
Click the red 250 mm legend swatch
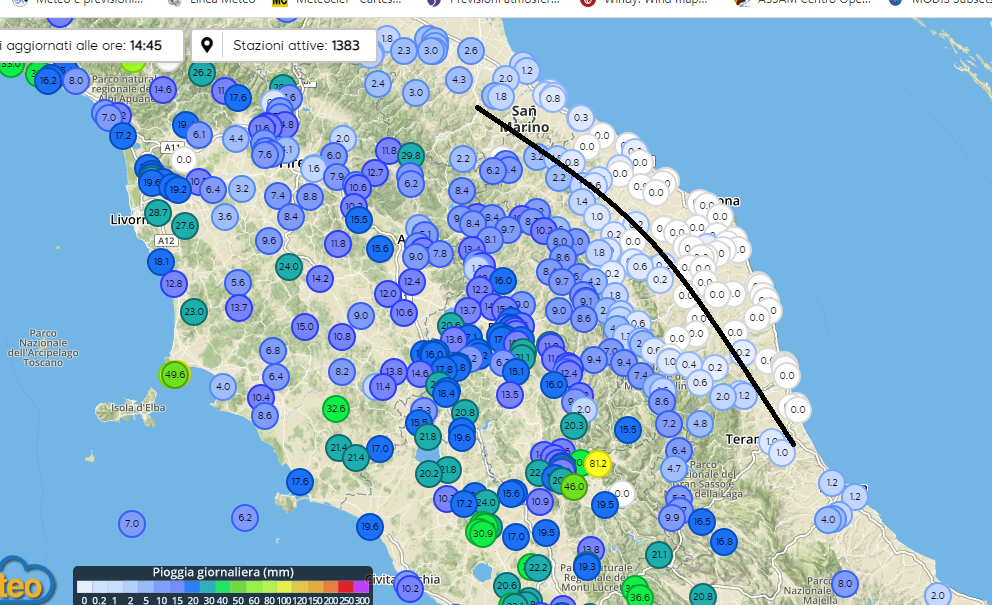click(x=345, y=587)
